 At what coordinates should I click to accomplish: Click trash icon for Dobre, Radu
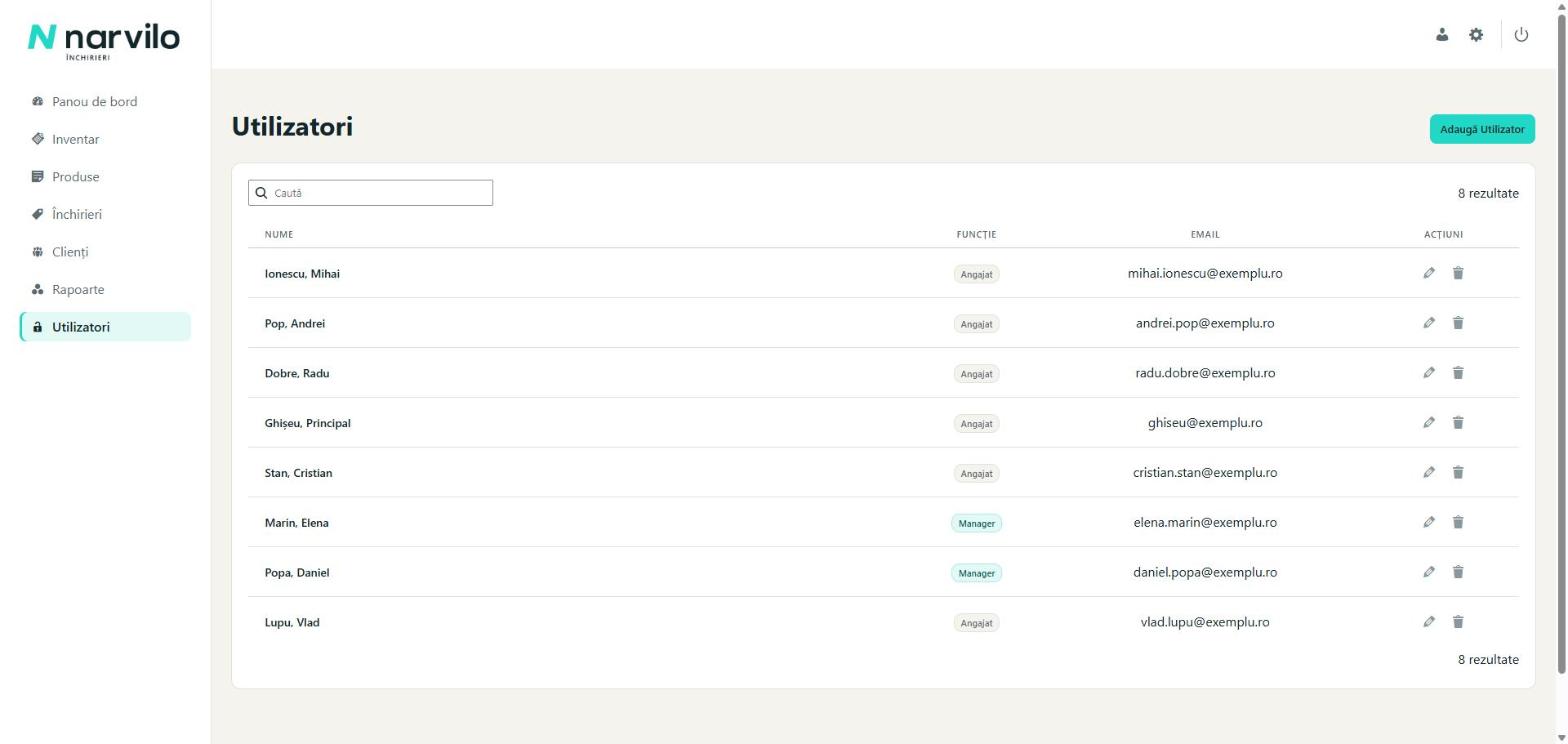[1458, 373]
